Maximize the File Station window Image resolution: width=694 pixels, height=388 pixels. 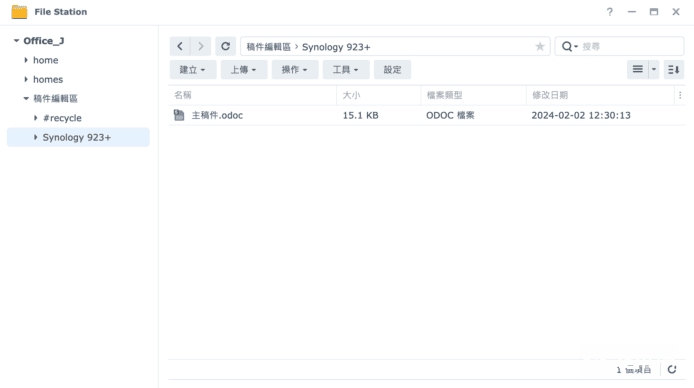[x=654, y=12]
